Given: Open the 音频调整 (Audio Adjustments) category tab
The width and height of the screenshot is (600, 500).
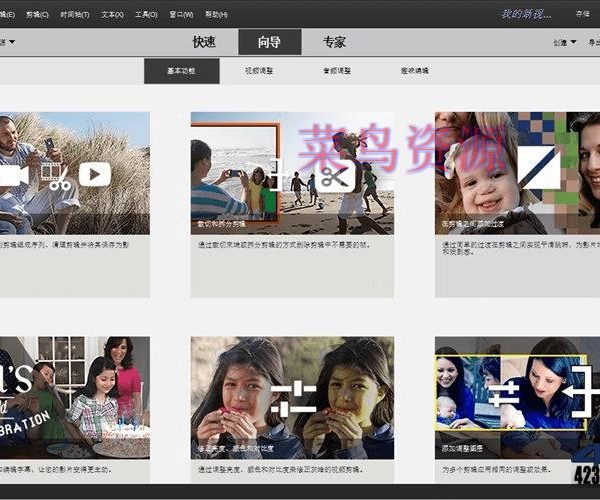Looking at the screenshot, I should pos(336,71).
